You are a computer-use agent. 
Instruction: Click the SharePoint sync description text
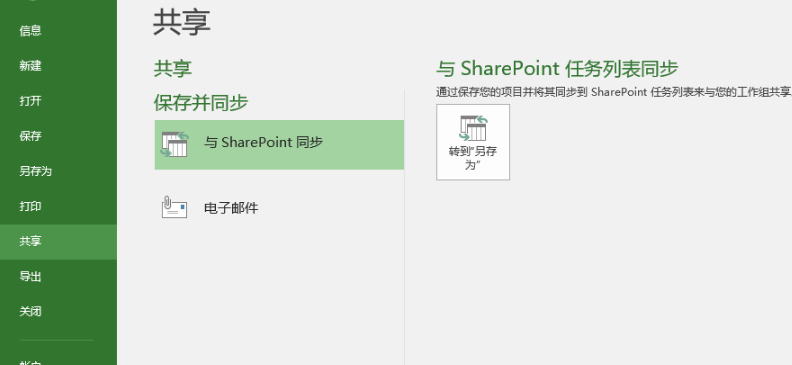[x=614, y=92]
